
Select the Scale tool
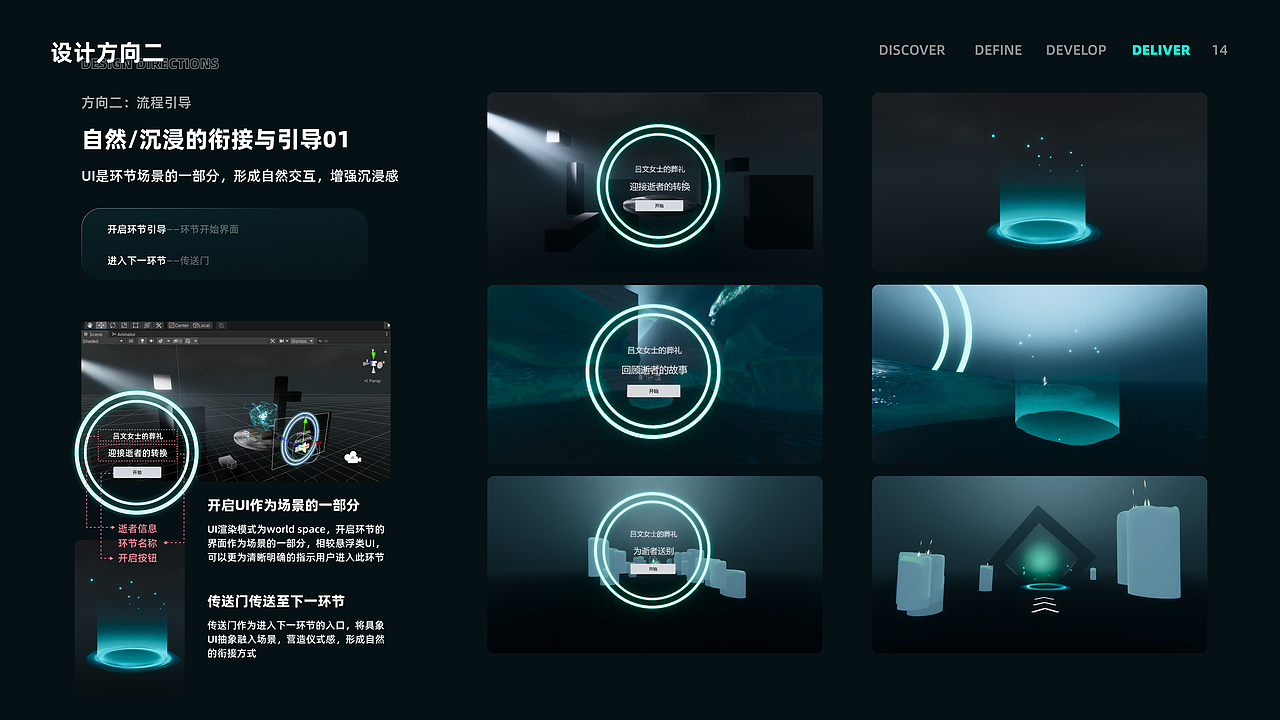[x=124, y=325]
